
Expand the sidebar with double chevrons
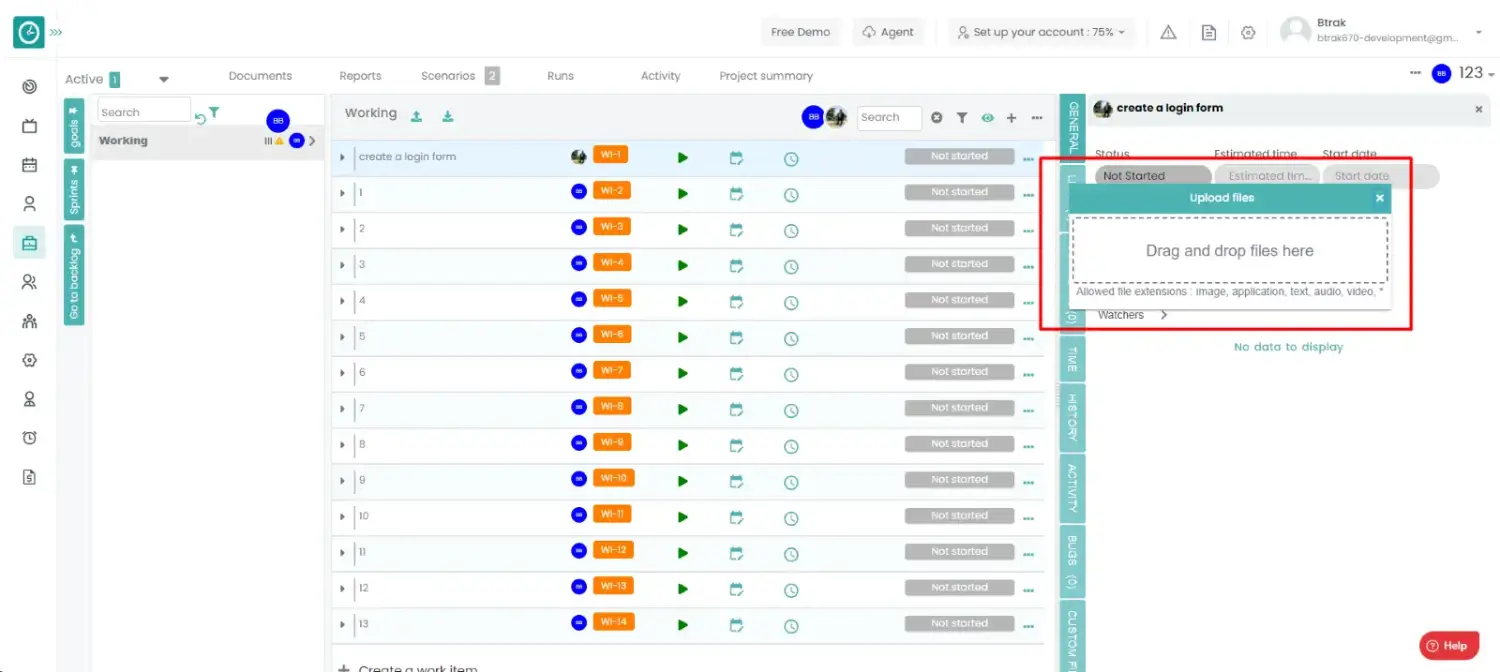(56, 32)
